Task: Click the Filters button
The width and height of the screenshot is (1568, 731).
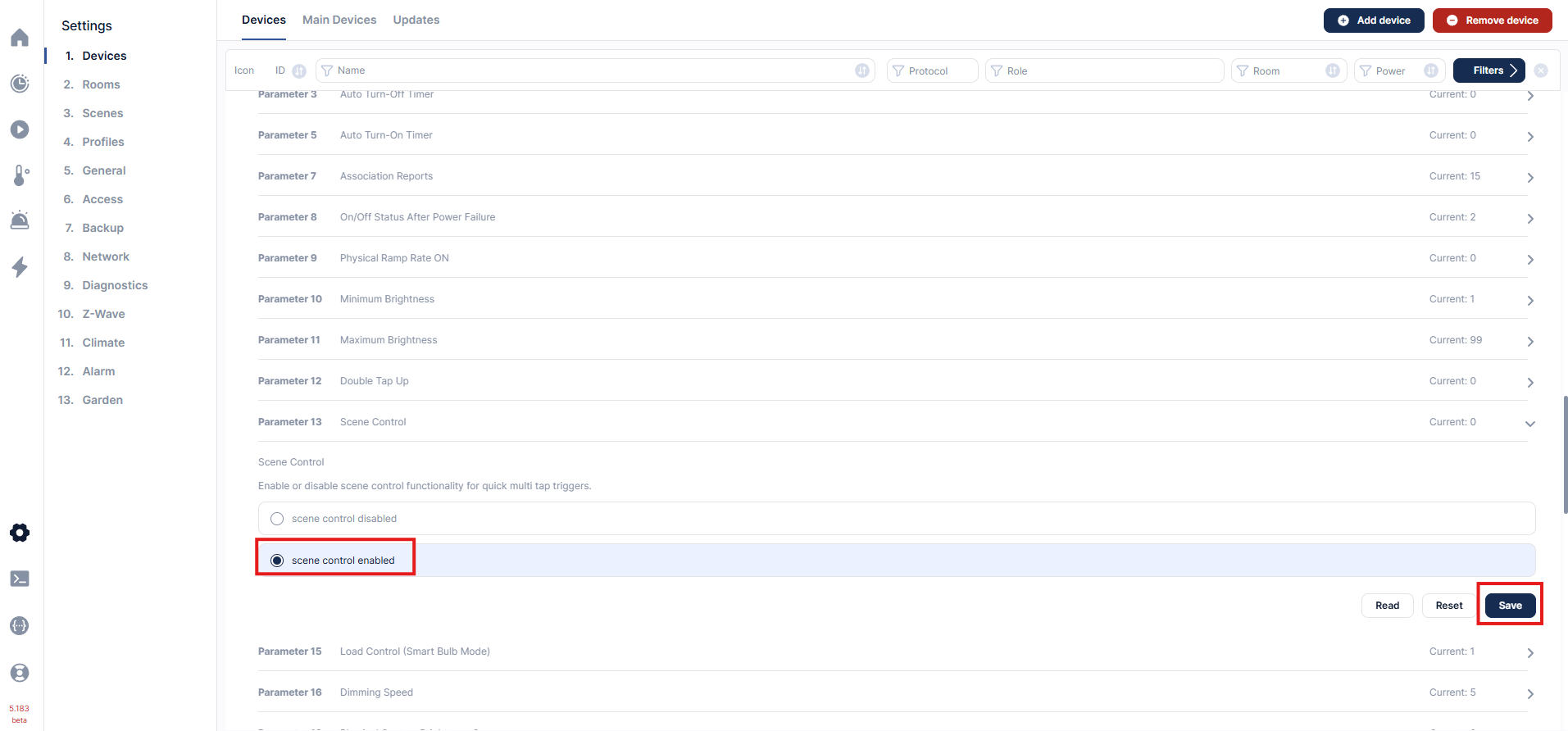Action: (1489, 70)
